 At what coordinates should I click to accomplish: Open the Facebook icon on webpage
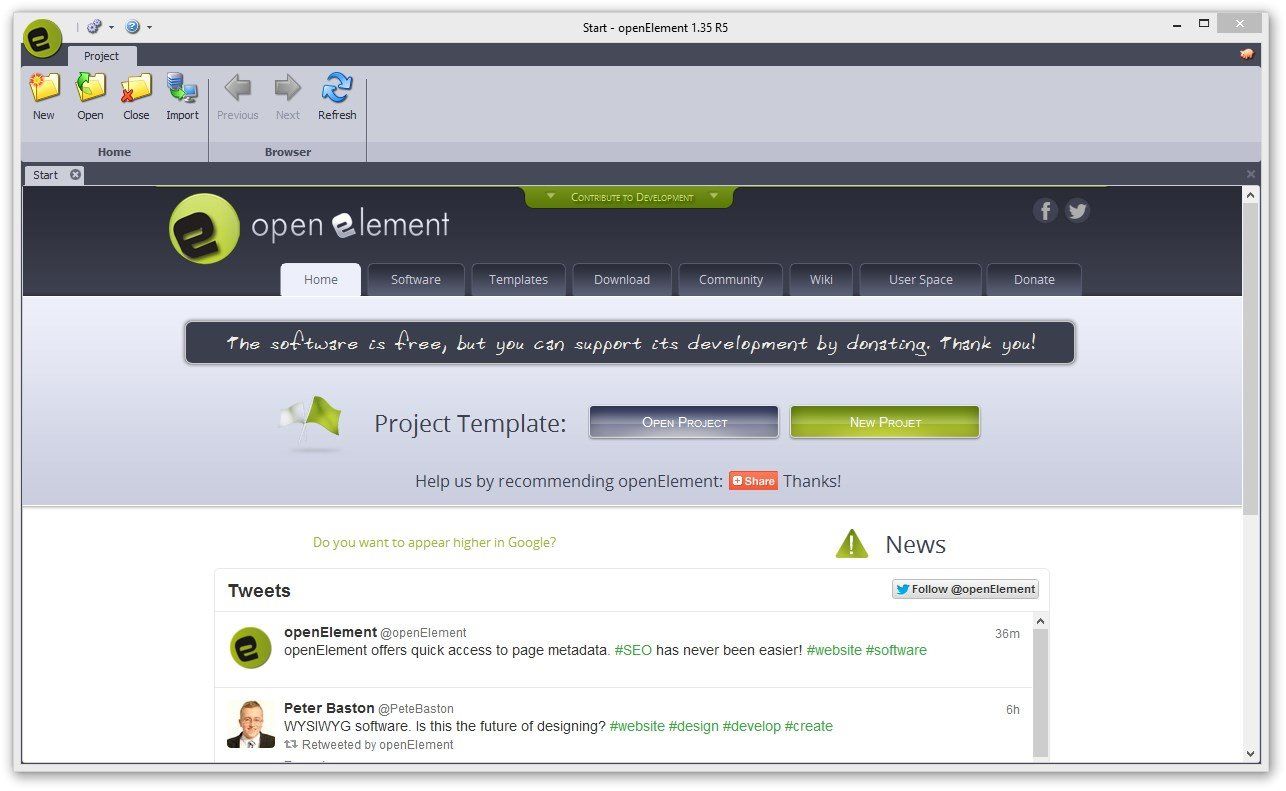click(1045, 210)
